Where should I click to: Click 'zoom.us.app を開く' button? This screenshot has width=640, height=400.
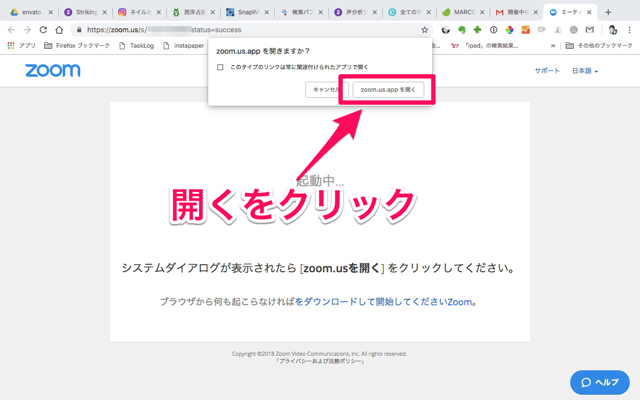pos(388,89)
